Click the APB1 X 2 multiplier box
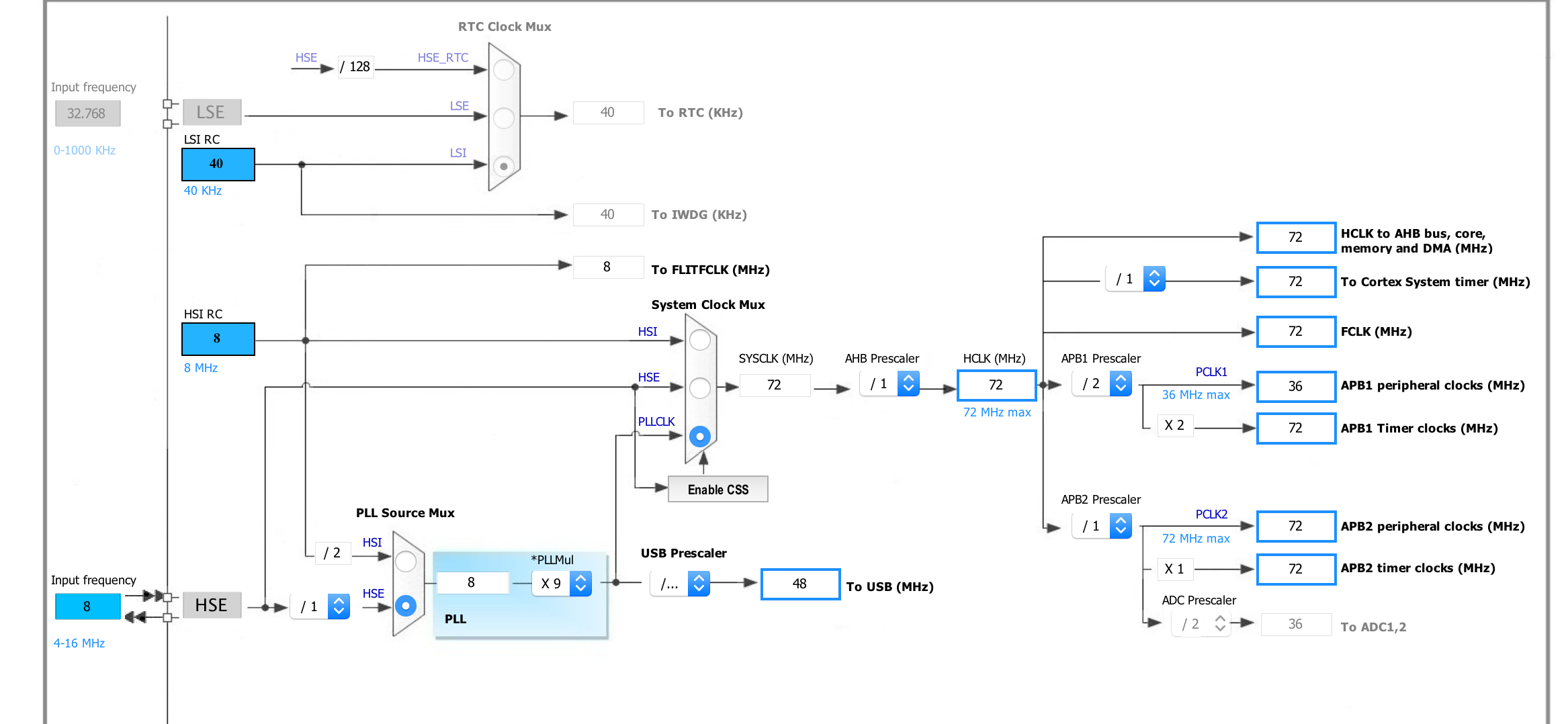 coord(1175,425)
